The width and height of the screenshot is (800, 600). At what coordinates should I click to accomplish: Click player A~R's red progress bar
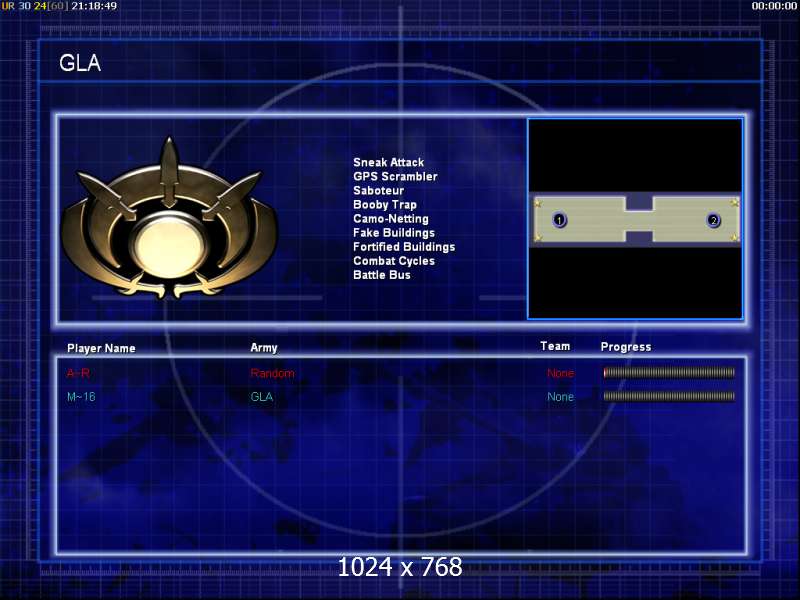[669, 373]
